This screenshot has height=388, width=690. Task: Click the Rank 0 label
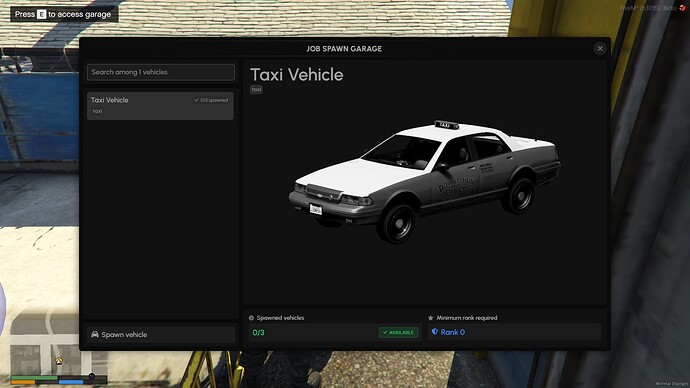(453, 332)
